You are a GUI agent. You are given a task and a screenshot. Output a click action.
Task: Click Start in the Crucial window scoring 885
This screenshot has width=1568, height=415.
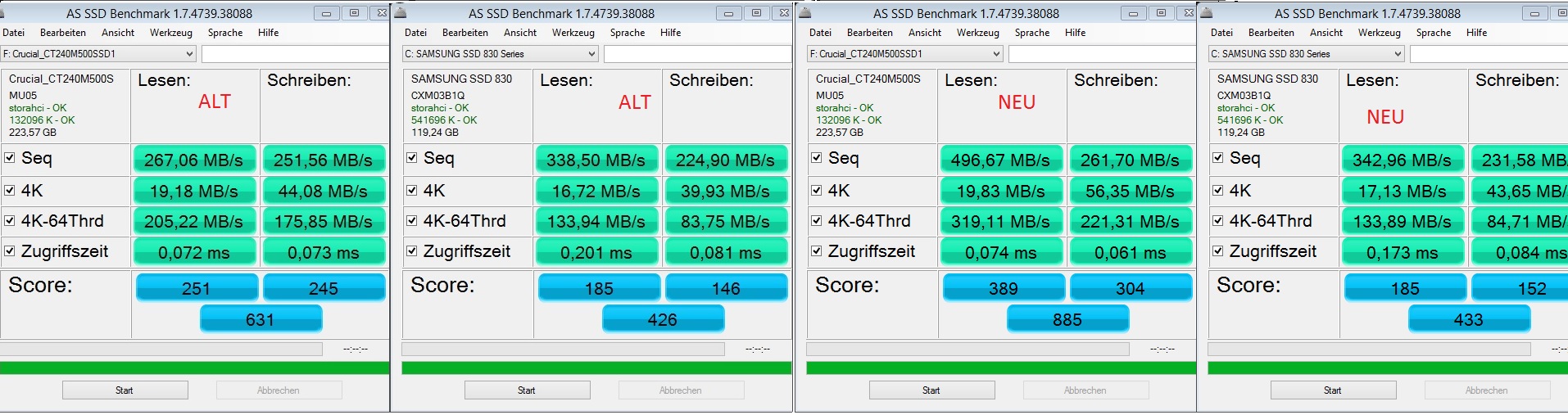point(931,390)
